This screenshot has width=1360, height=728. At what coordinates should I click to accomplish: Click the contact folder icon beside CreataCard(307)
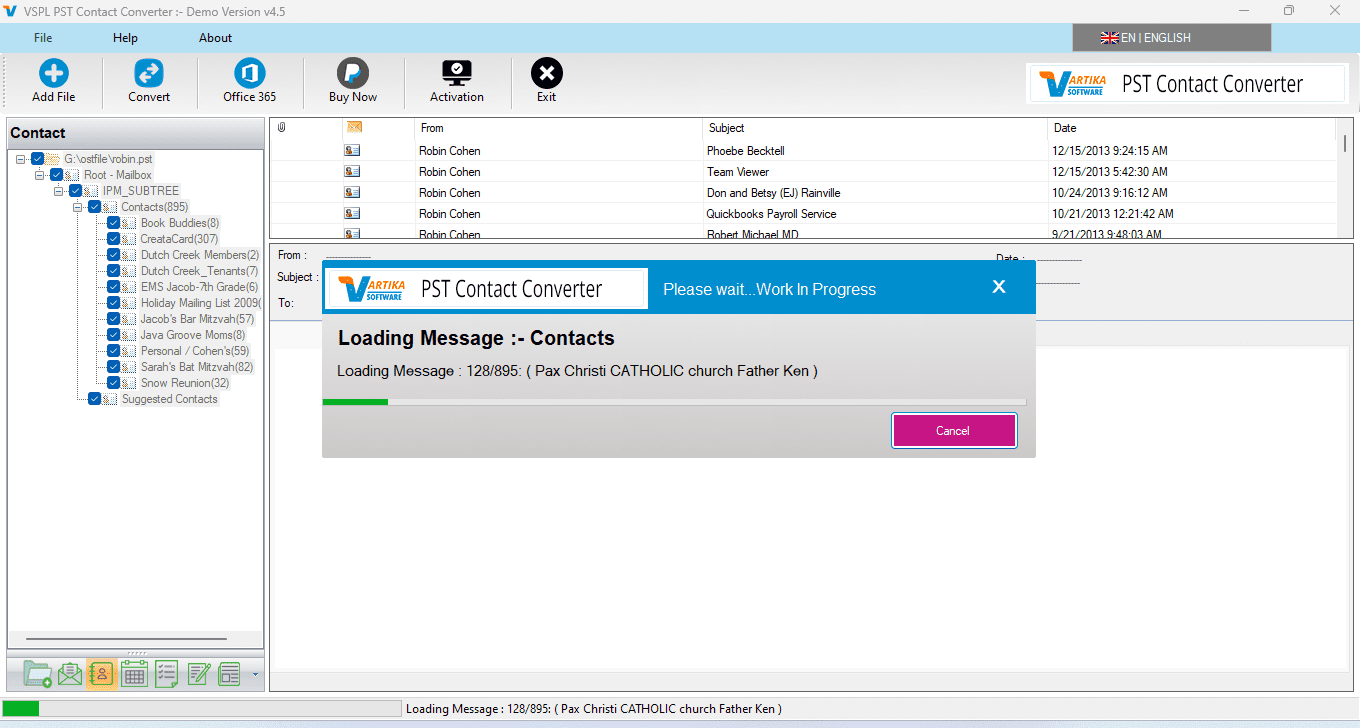pyautogui.click(x=129, y=239)
